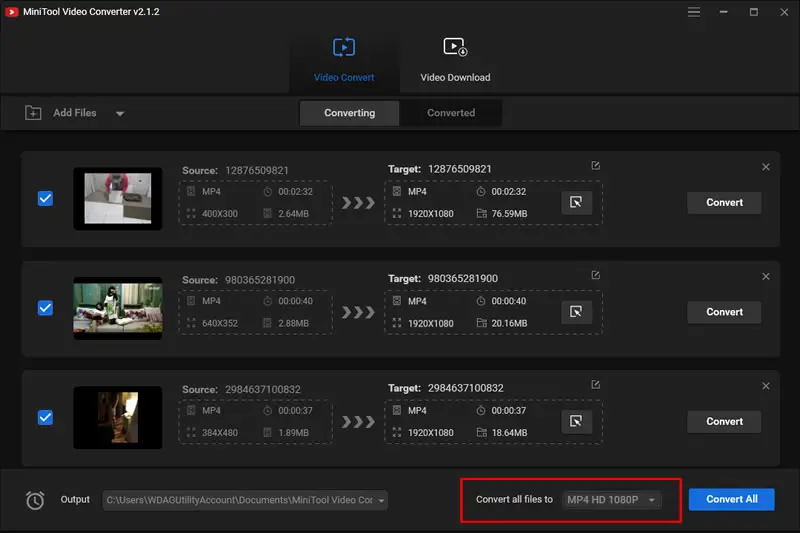The image size is (800, 533).
Task: Remove the 980365281900 video from list
Action: point(766,276)
